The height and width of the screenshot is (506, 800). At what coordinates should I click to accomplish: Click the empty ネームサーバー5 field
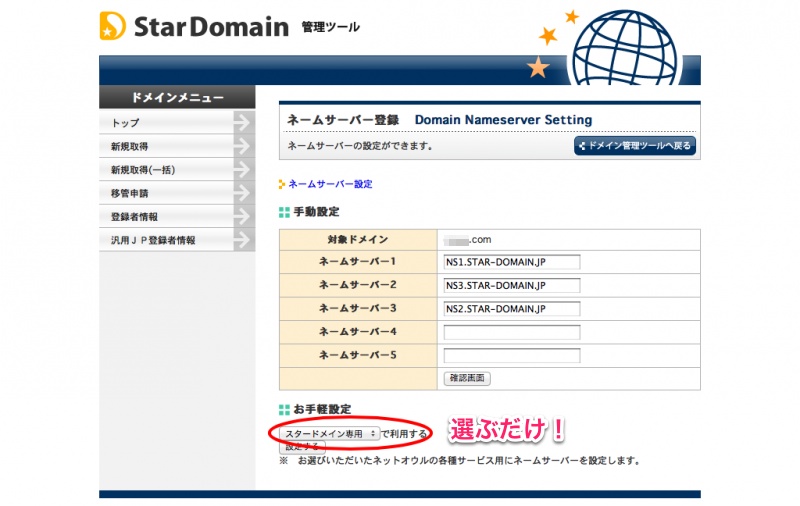click(512, 356)
